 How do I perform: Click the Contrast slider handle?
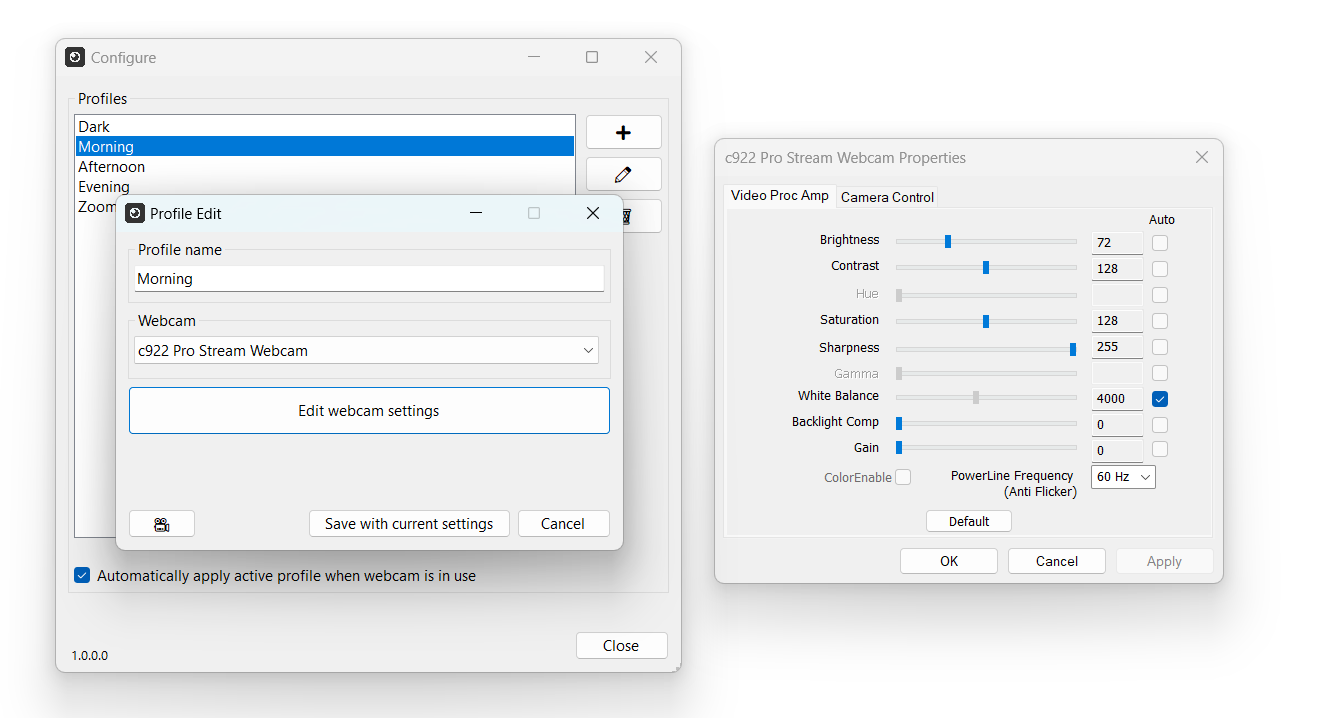point(986,267)
